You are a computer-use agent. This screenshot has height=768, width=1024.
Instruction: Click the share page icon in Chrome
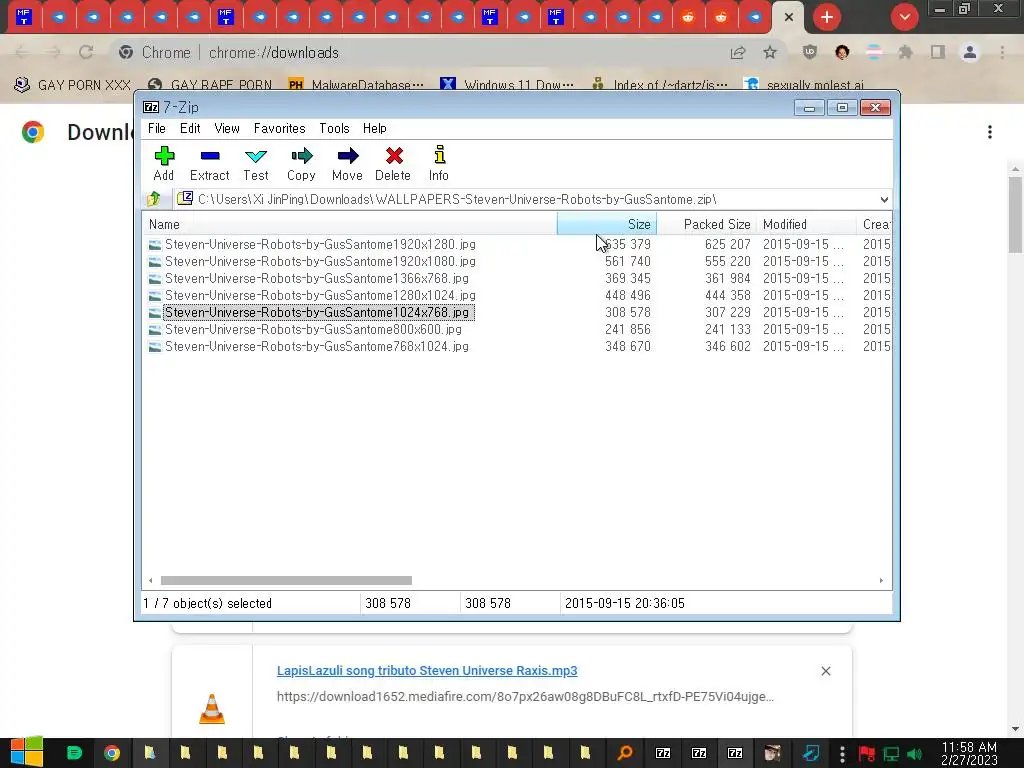point(738,52)
